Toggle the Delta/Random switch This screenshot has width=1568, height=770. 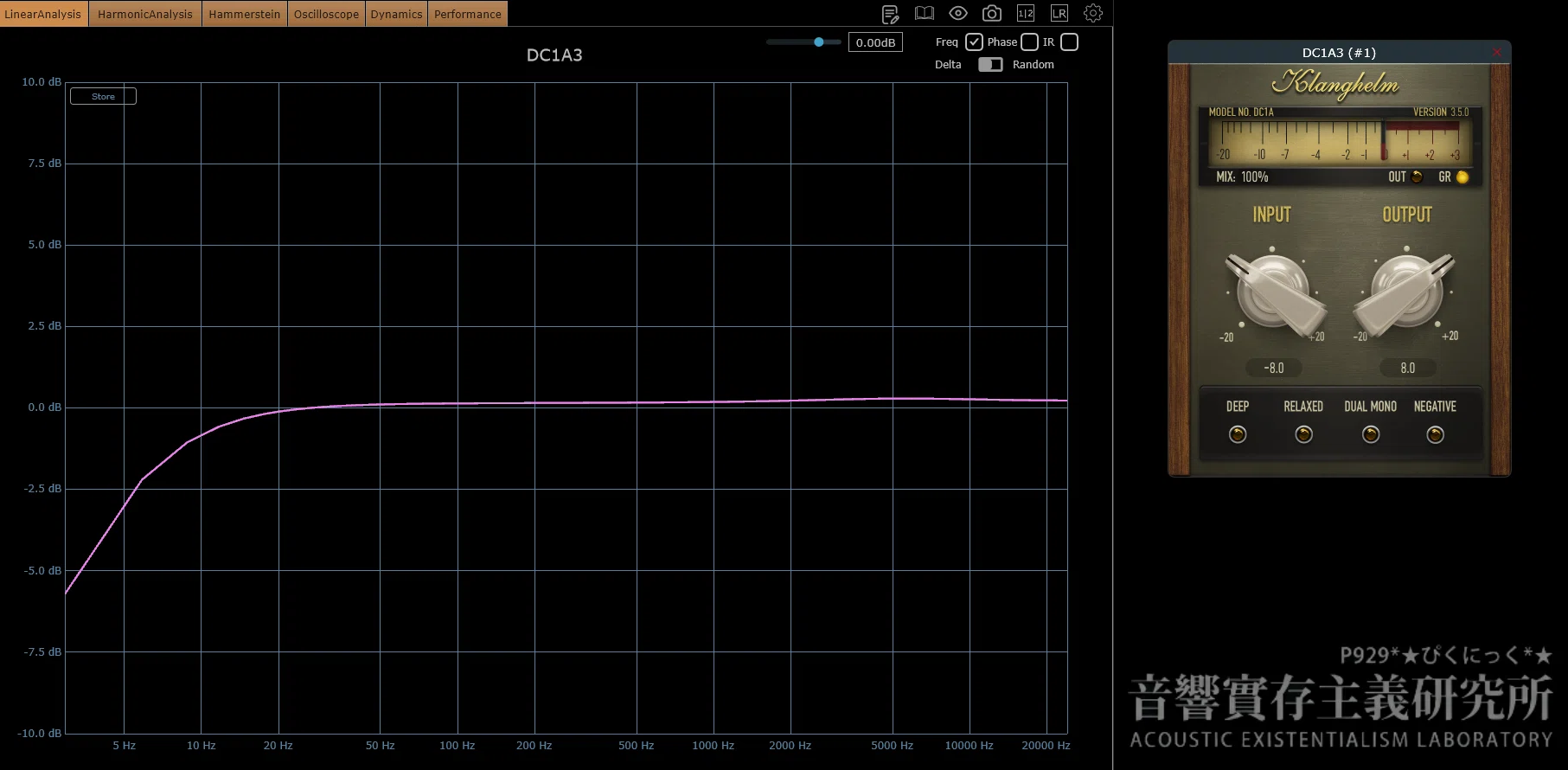[x=990, y=65]
